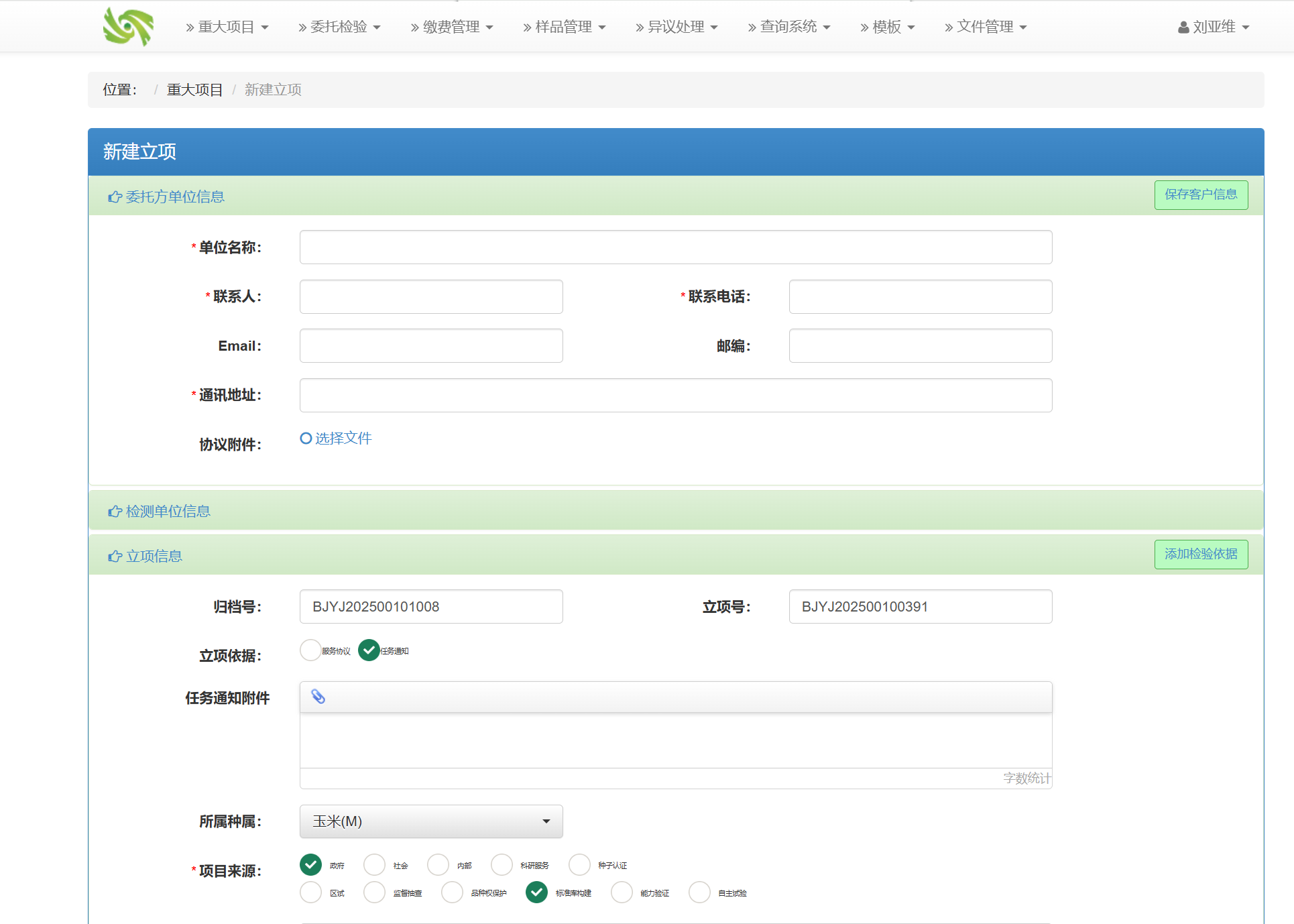This screenshot has height=924, width=1294.
Task: Click the hand icon beside 检测单位信息
Action: pos(115,511)
